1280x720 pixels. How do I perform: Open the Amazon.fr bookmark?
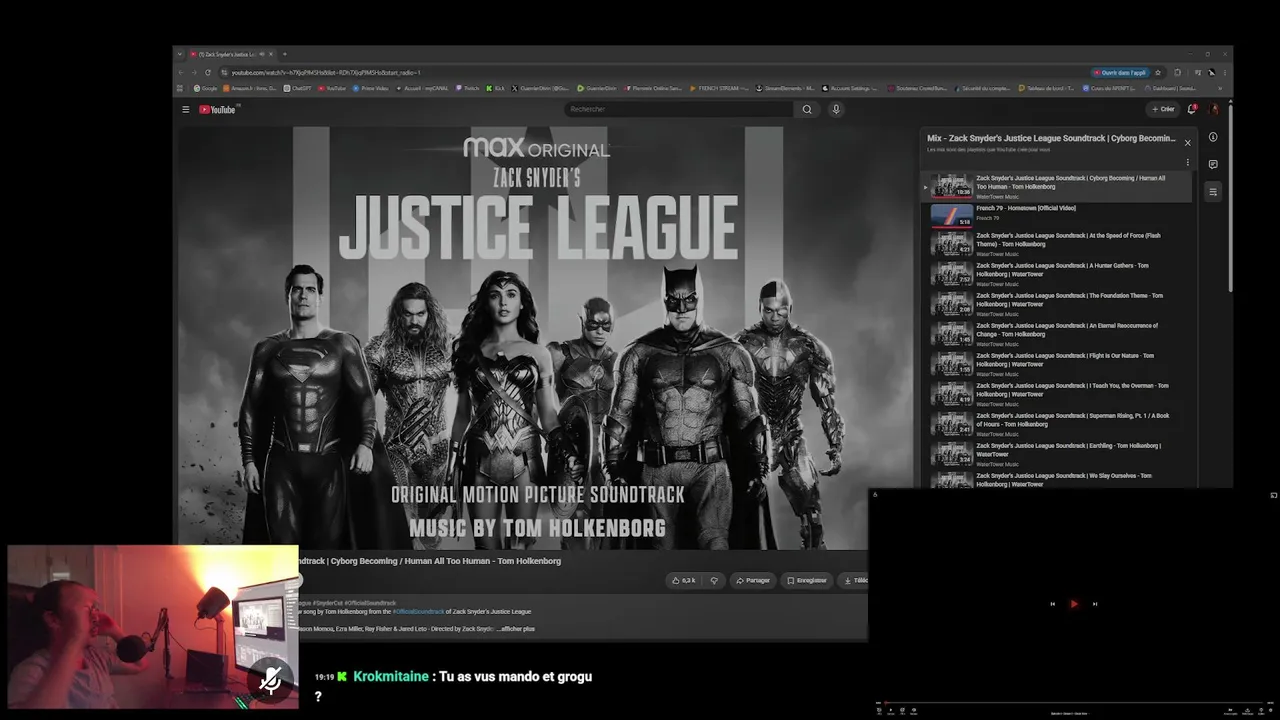(247, 88)
